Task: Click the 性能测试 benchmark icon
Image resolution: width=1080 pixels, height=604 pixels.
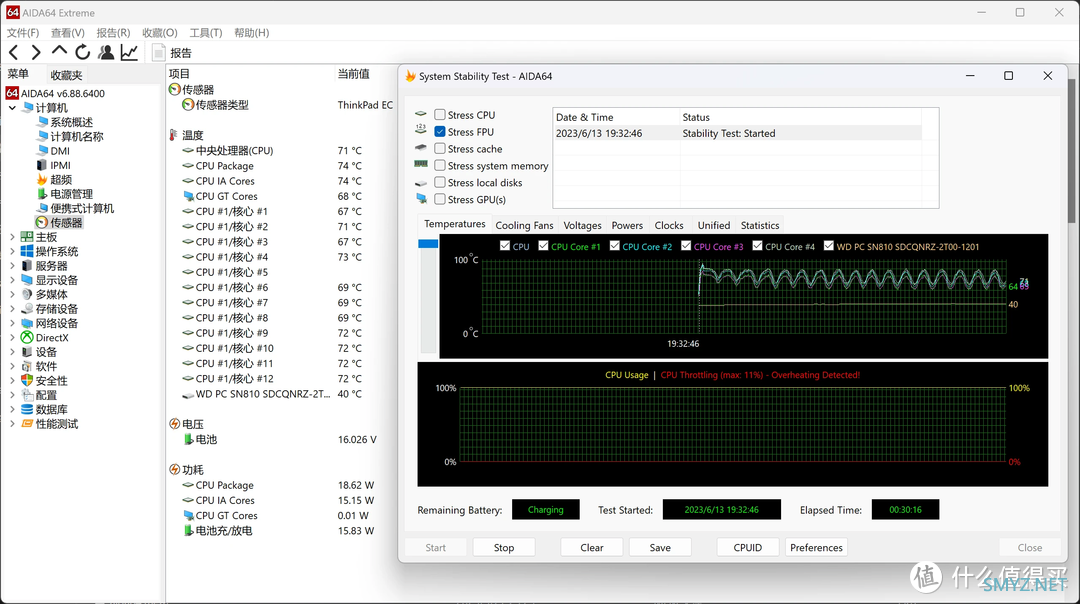Action: click(27, 424)
